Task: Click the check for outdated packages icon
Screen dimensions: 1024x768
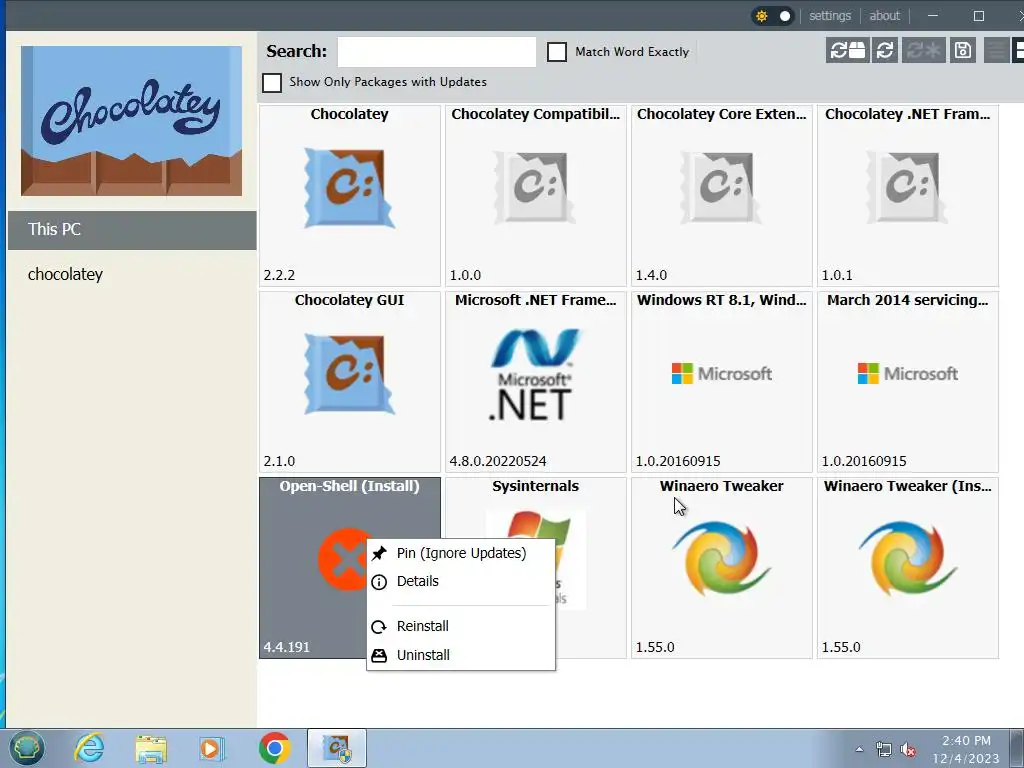Action: 847,50
